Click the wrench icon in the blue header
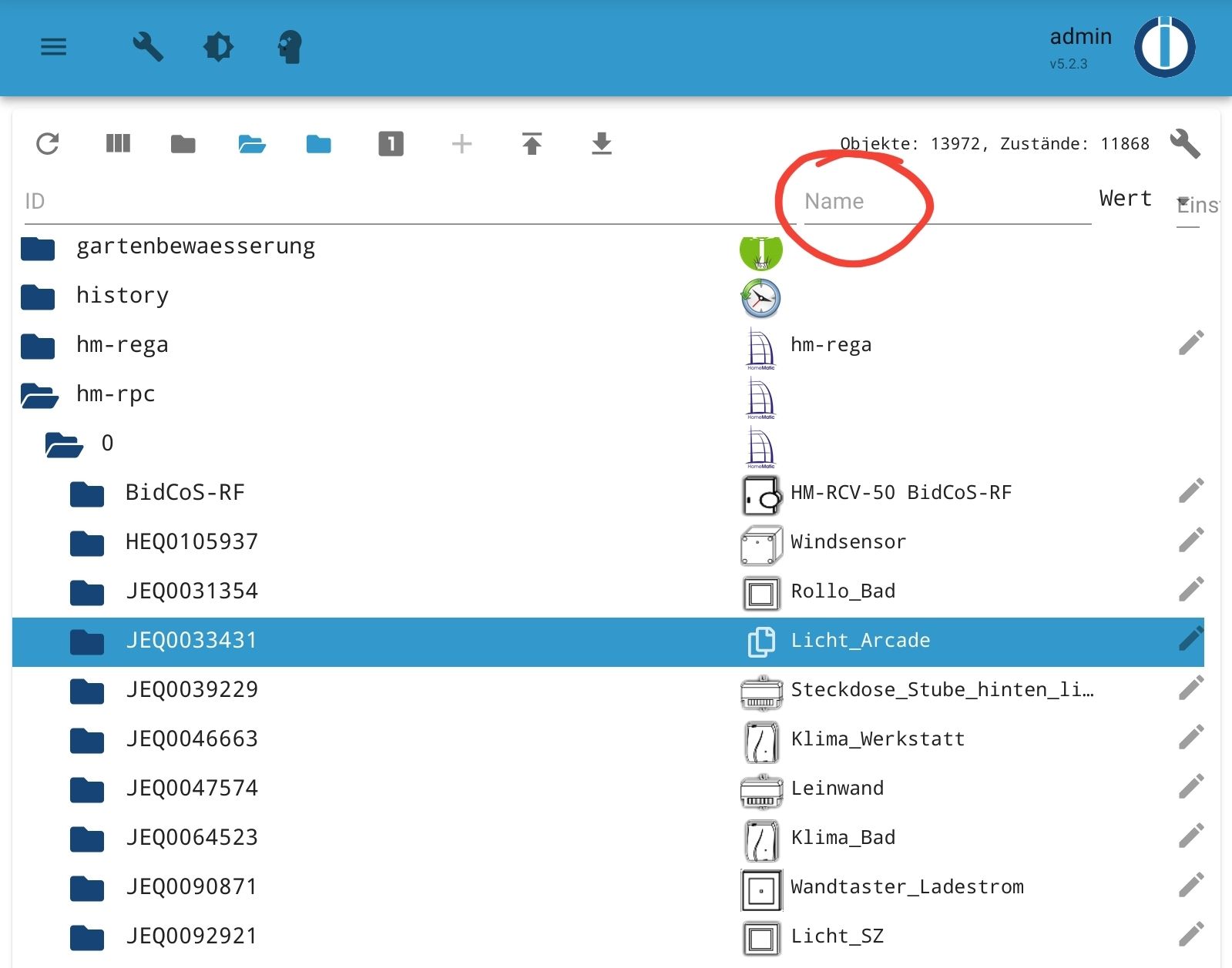1232x968 pixels. click(x=147, y=47)
